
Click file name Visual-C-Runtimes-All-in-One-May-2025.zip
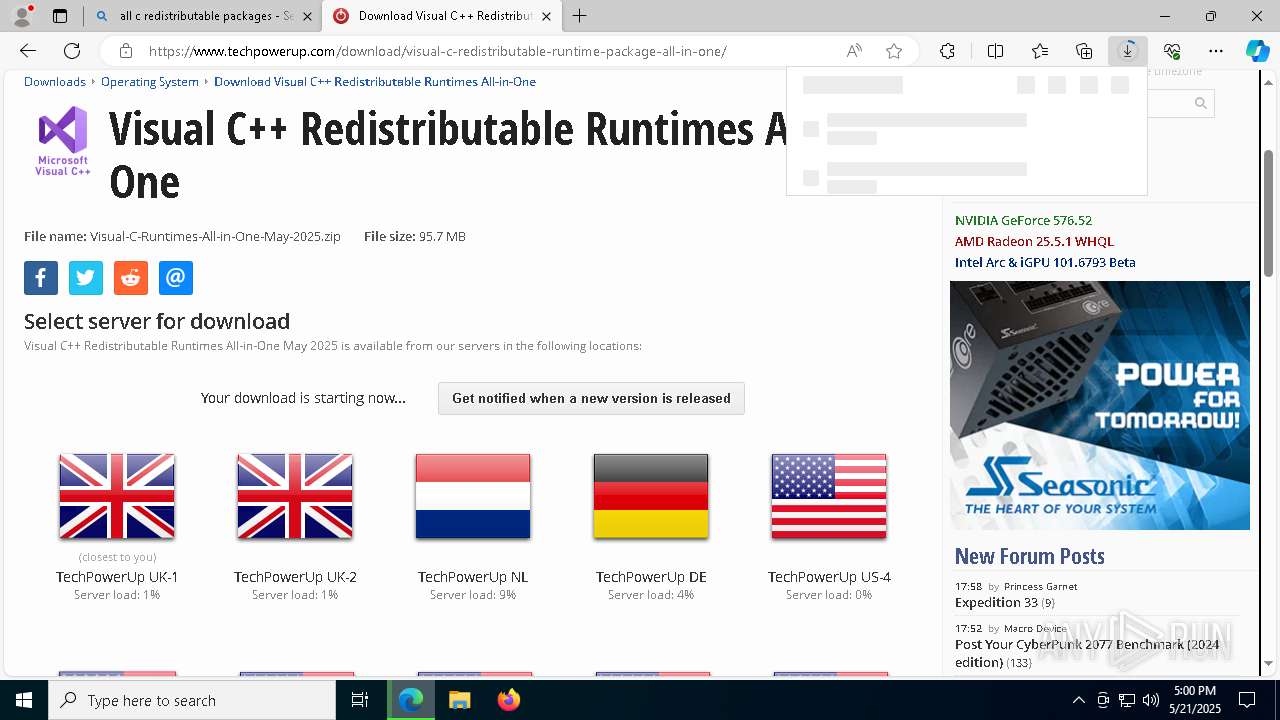point(215,237)
